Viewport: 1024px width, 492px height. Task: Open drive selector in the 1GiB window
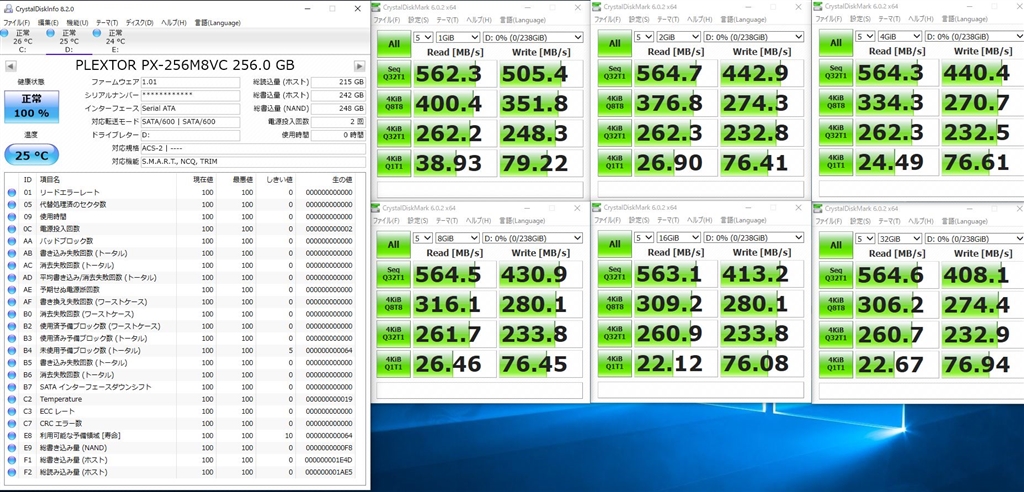(533, 37)
